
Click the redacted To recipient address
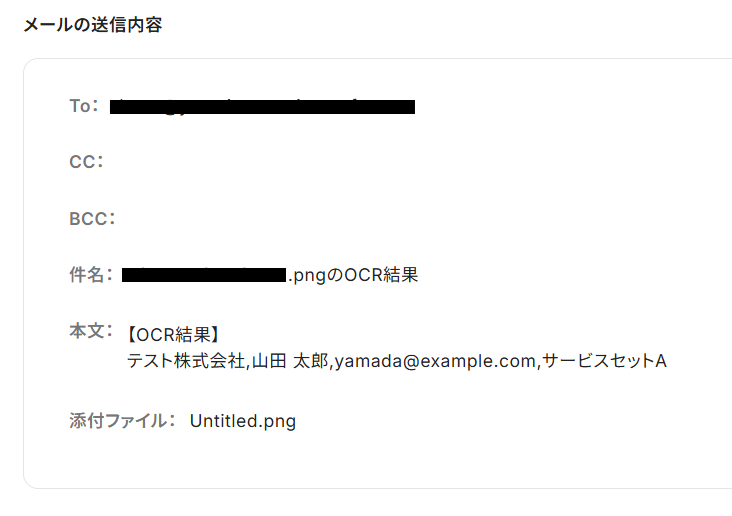coord(262,106)
